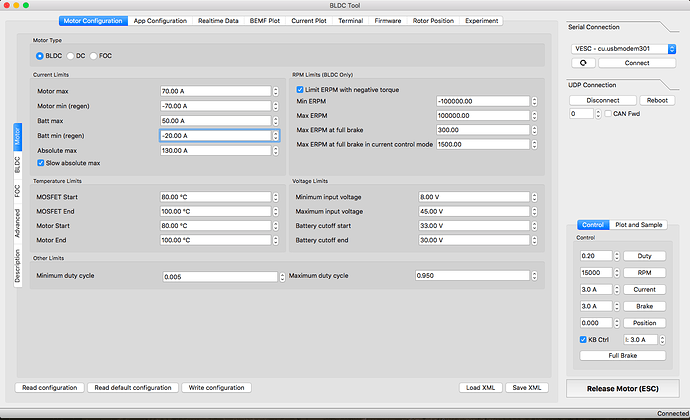
Task: Toggle the Slow absolute max checkbox
Action: (x=40, y=162)
